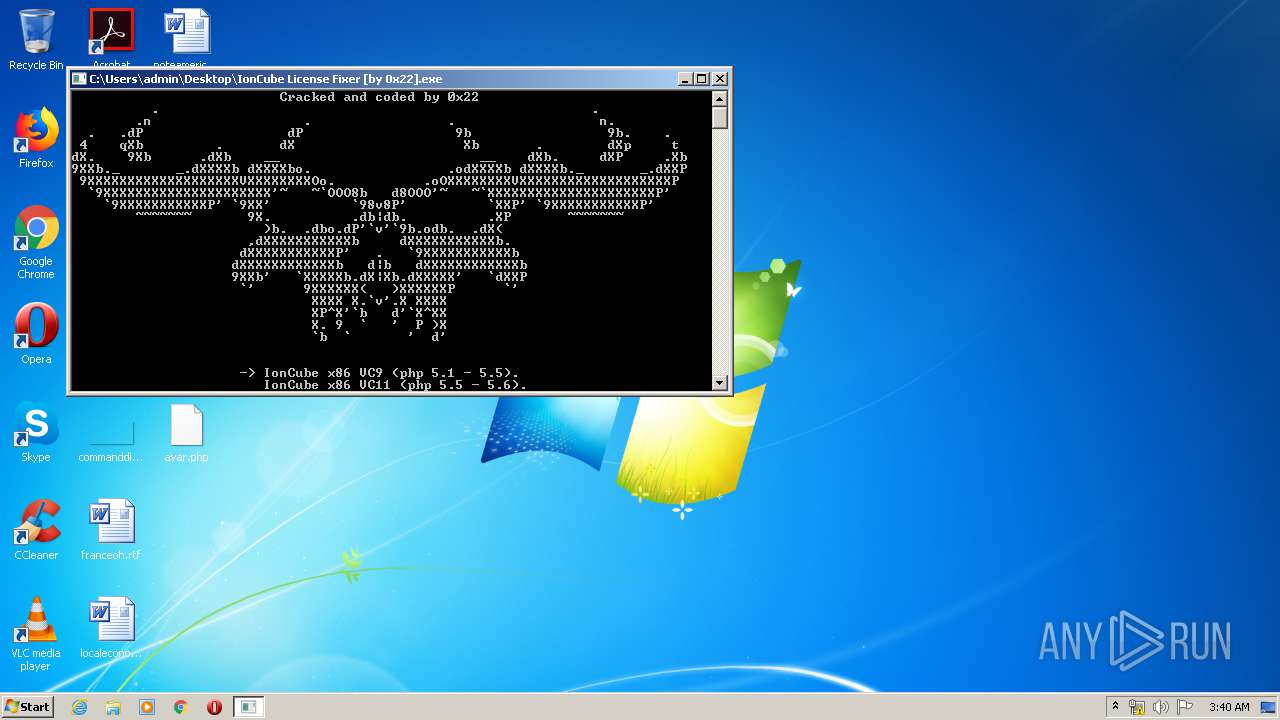The height and width of the screenshot is (720, 1280).
Task: Open the console window system menu icon
Action: (79, 79)
